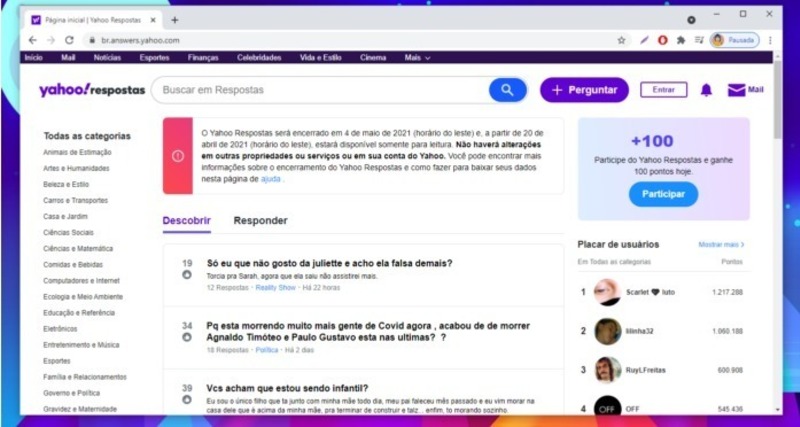The height and width of the screenshot is (427, 800).
Task: Open question about Covid deaths
Action: (368, 332)
